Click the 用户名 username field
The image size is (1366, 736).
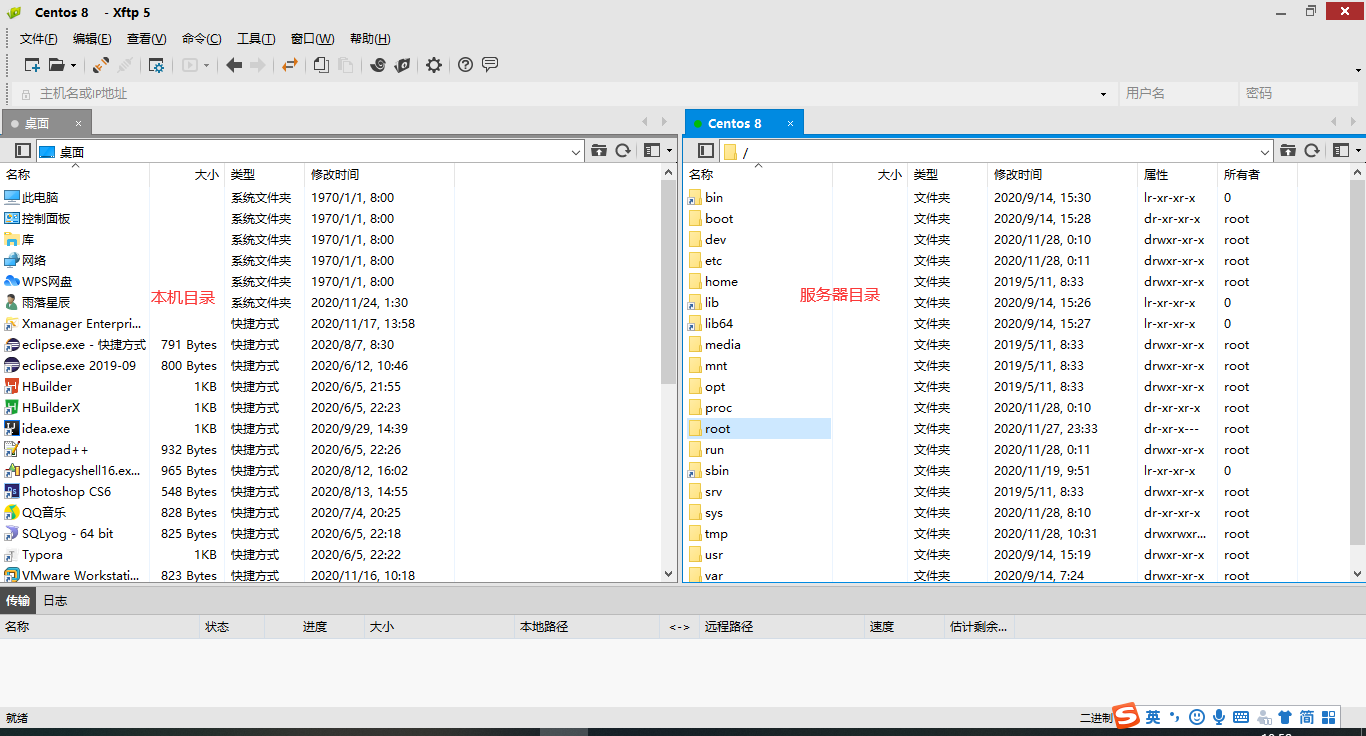(1178, 94)
